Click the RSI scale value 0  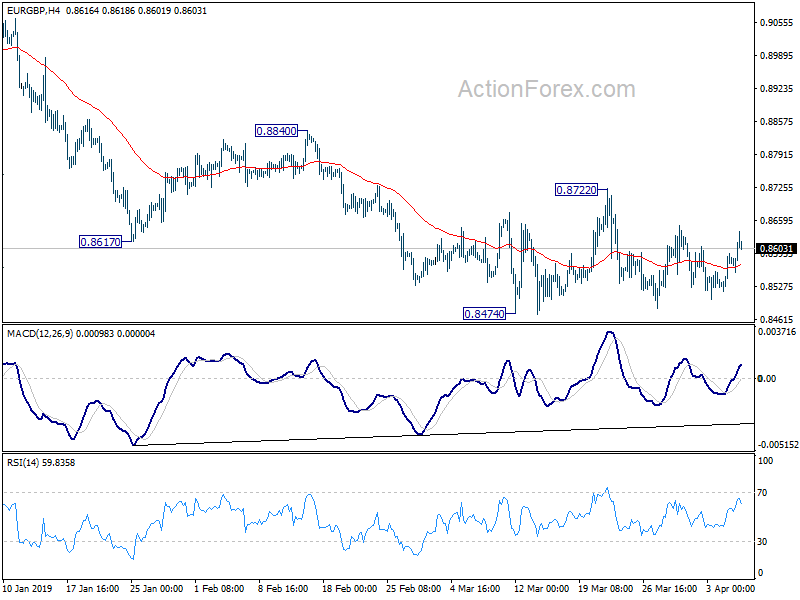click(761, 573)
